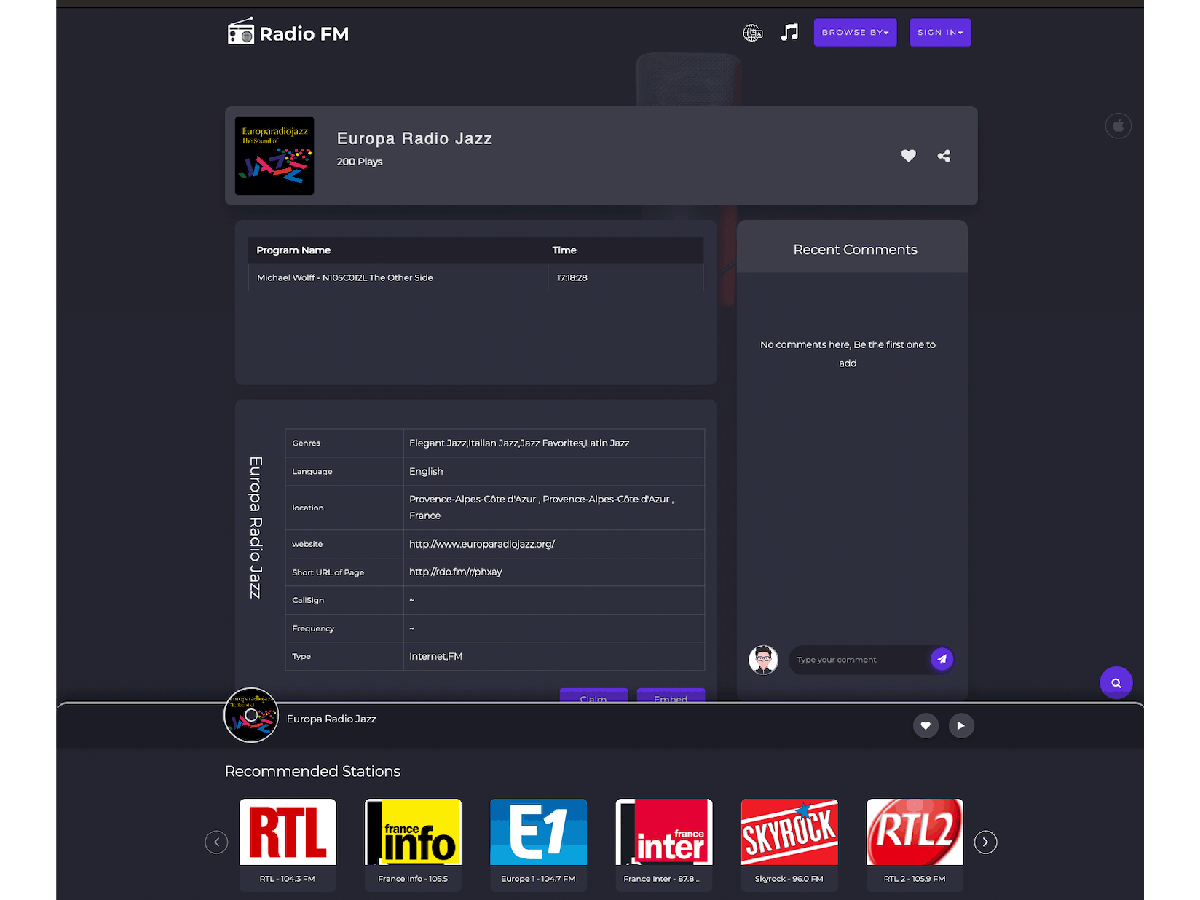Click the Recent Comments heading

click(855, 250)
